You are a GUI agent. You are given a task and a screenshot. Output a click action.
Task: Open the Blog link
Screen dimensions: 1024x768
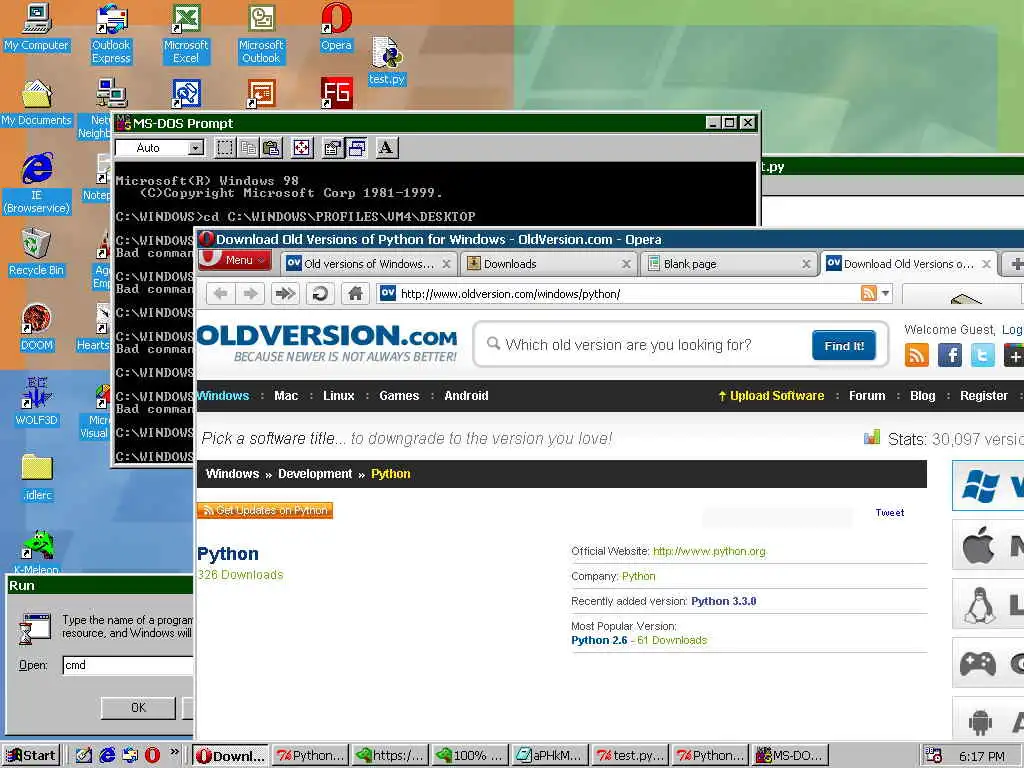[923, 396]
